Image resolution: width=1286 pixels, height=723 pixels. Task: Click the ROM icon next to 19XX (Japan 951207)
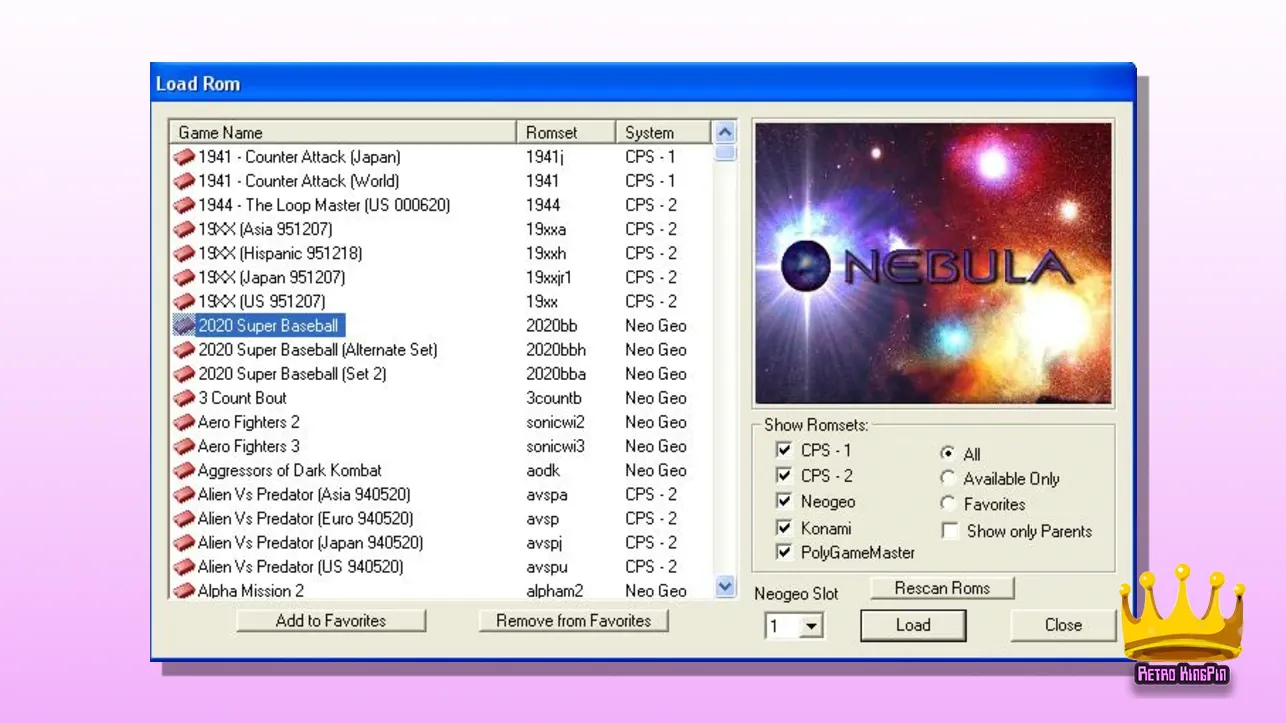click(x=184, y=277)
